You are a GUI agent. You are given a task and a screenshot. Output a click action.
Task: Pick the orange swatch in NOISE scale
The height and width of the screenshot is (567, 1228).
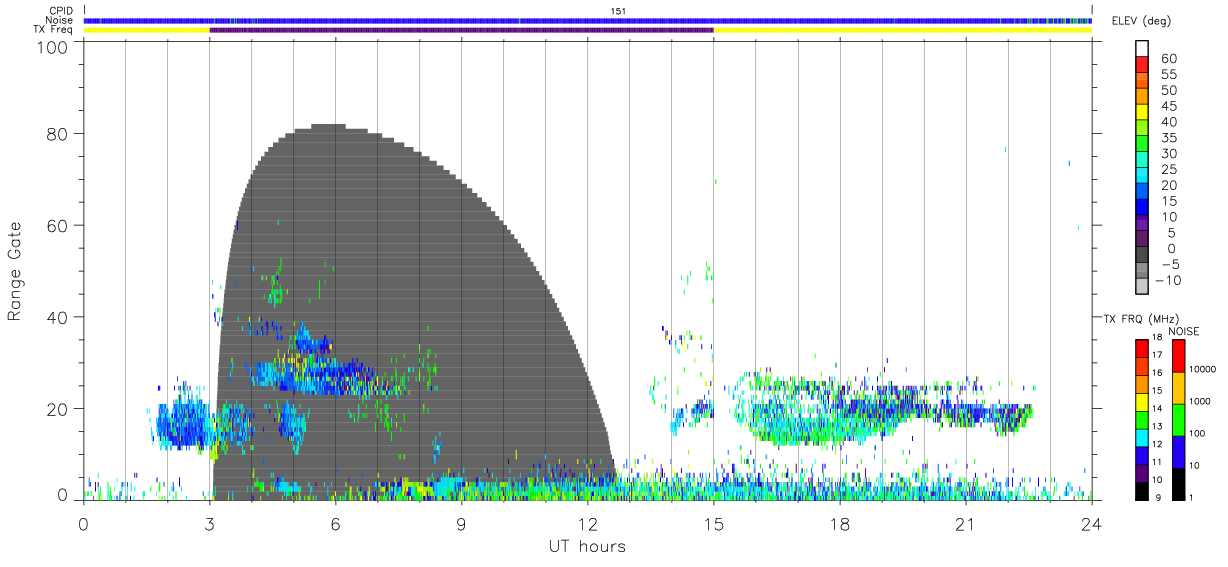1179,388
